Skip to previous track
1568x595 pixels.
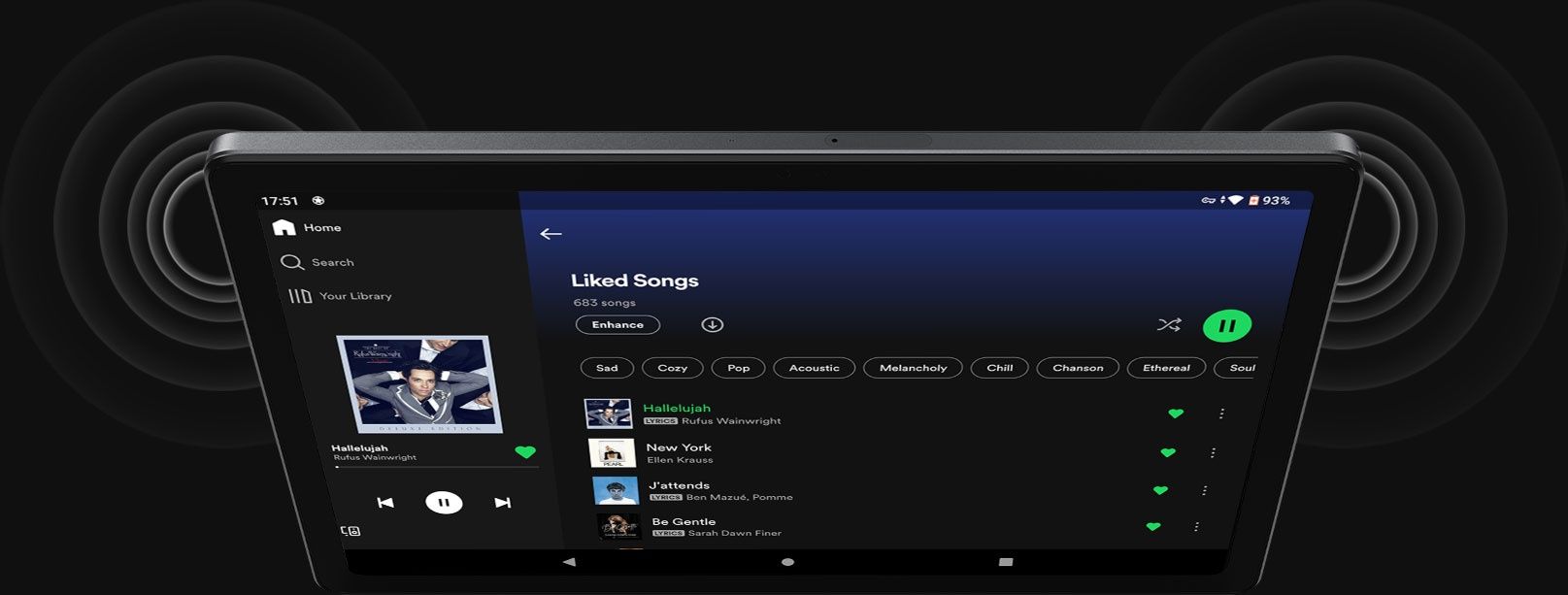pos(385,502)
